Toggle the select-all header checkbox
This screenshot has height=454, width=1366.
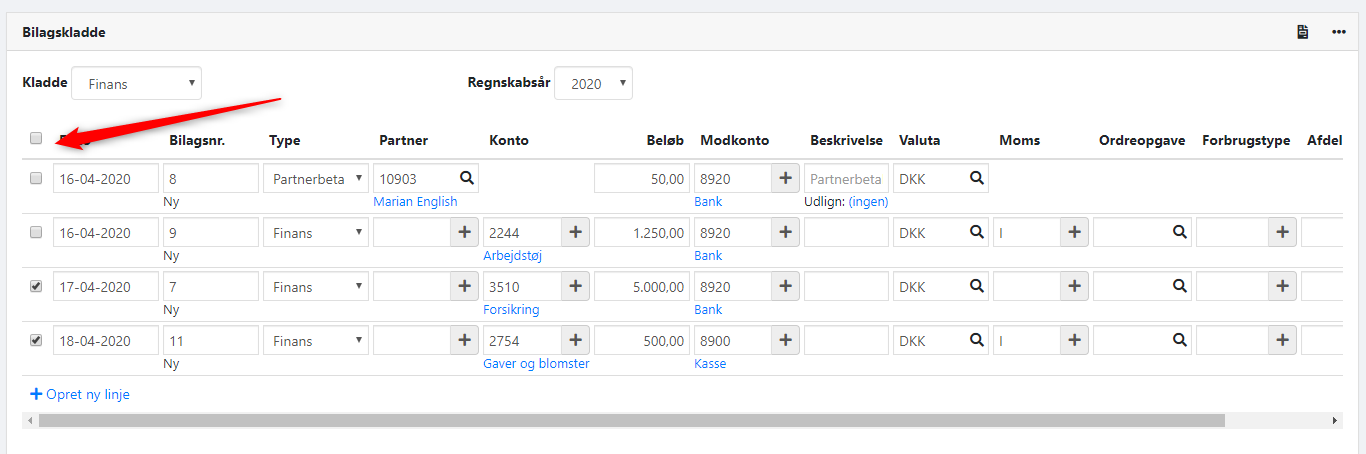pos(36,139)
